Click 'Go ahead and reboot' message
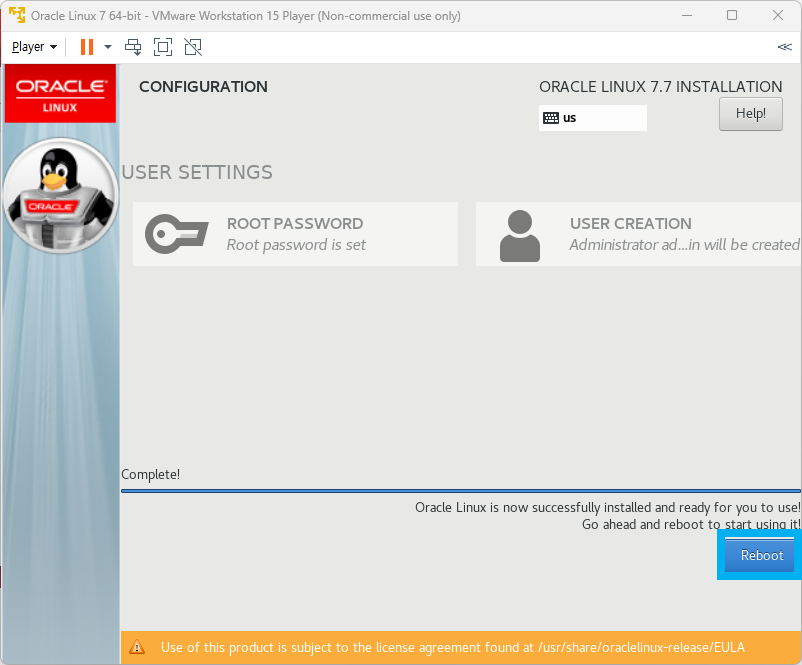The width and height of the screenshot is (802, 665). [x=691, y=525]
